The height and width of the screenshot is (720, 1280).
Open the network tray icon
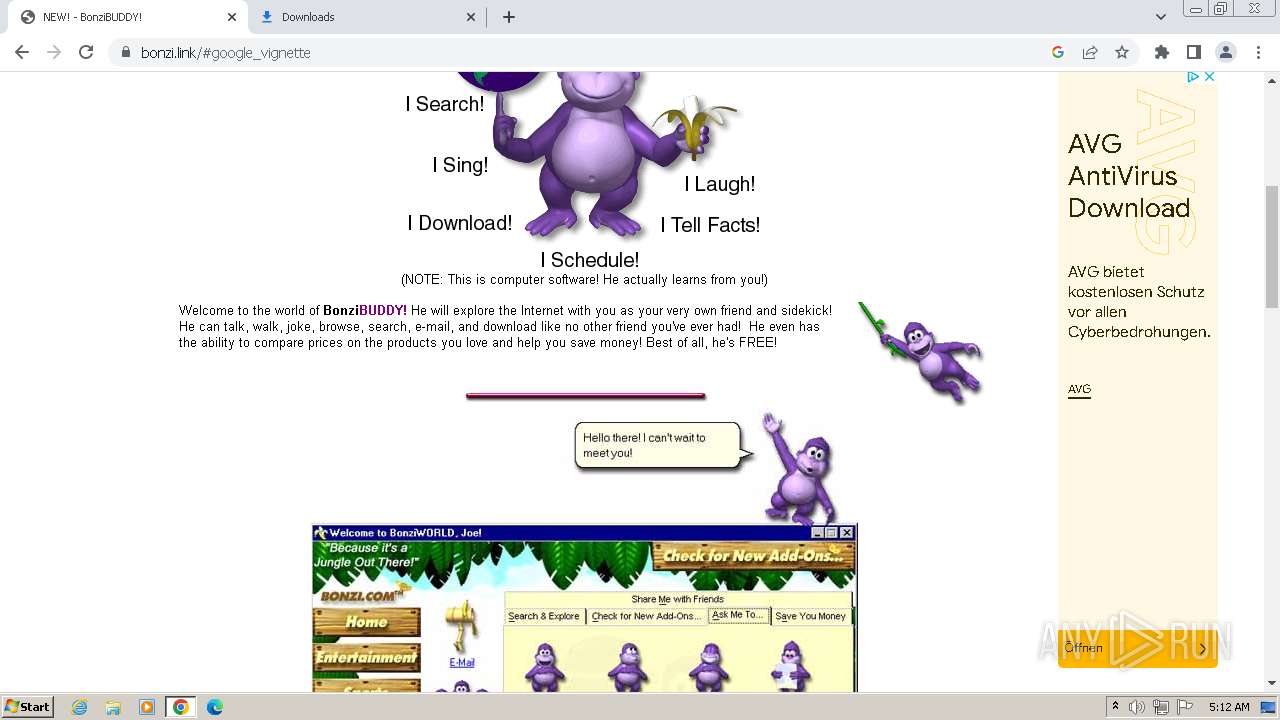[1161, 707]
